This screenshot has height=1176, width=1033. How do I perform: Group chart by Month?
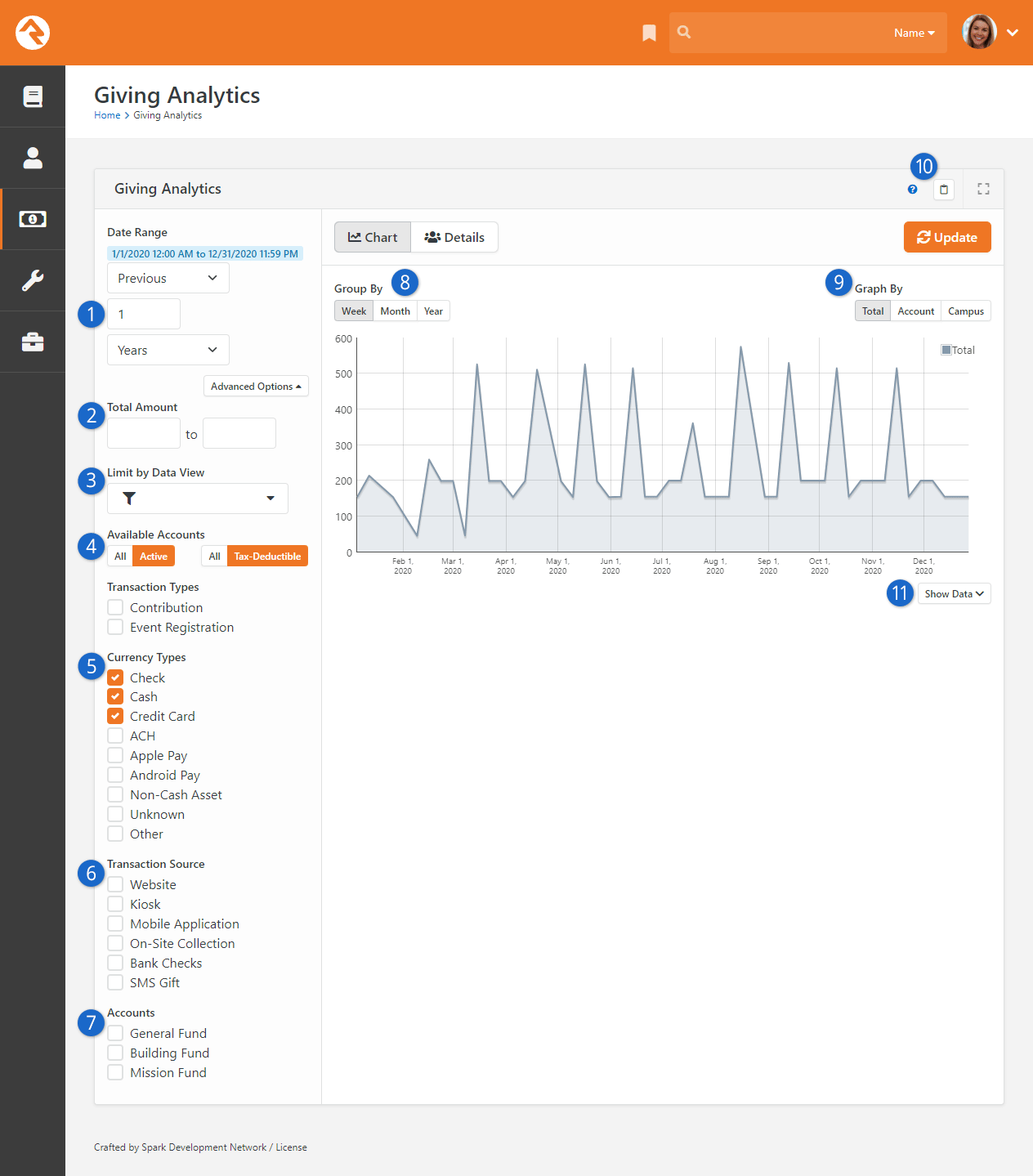(396, 311)
